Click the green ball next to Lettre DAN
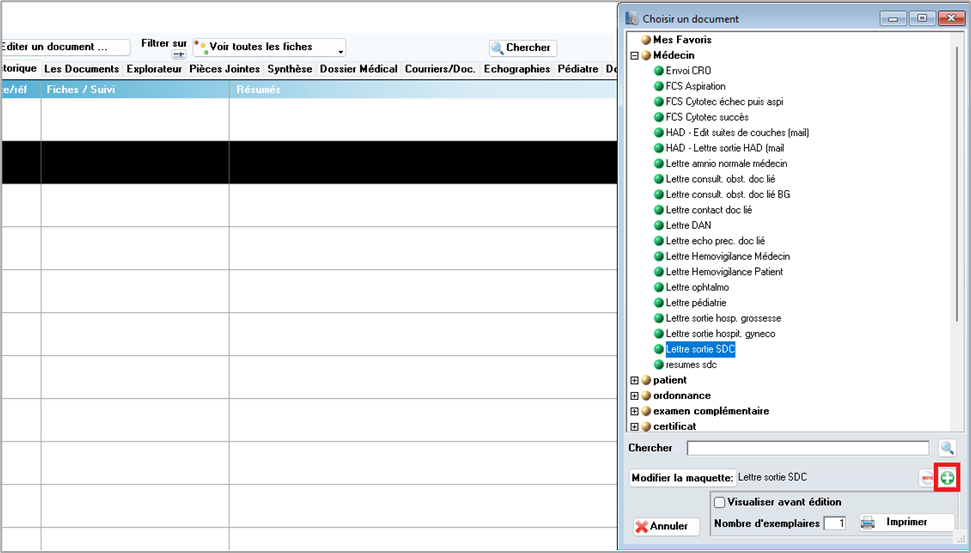Image resolution: width=971 pixels, height=553 pixels. [659, 225]
